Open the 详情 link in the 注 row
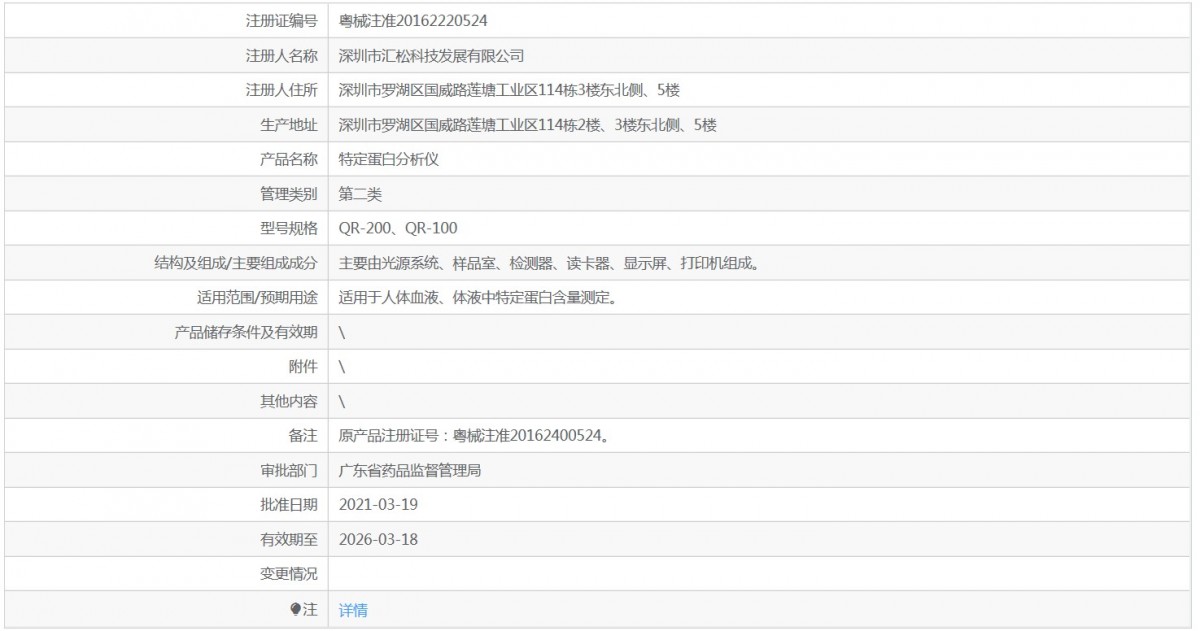The width and height of the screenshot is (1200, 631). click(353, 610)
